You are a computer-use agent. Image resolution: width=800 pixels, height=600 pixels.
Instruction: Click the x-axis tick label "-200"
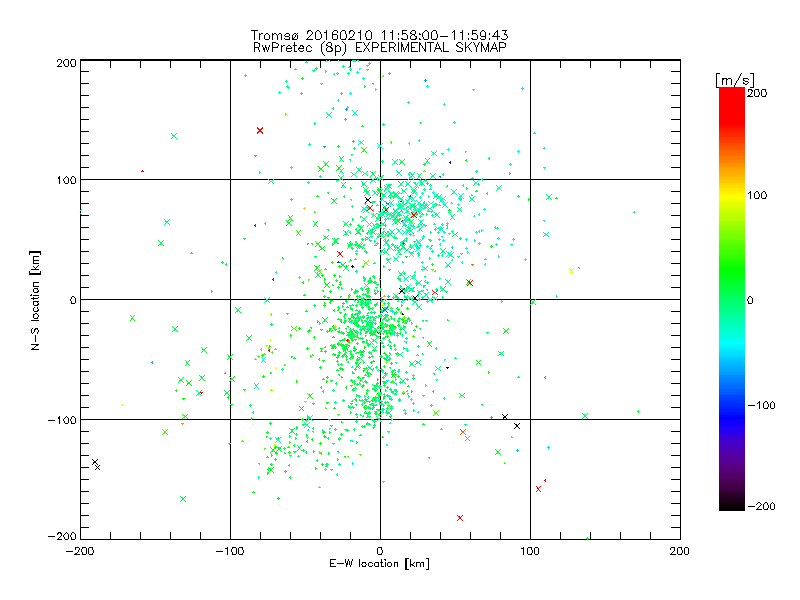pos(80,551)
